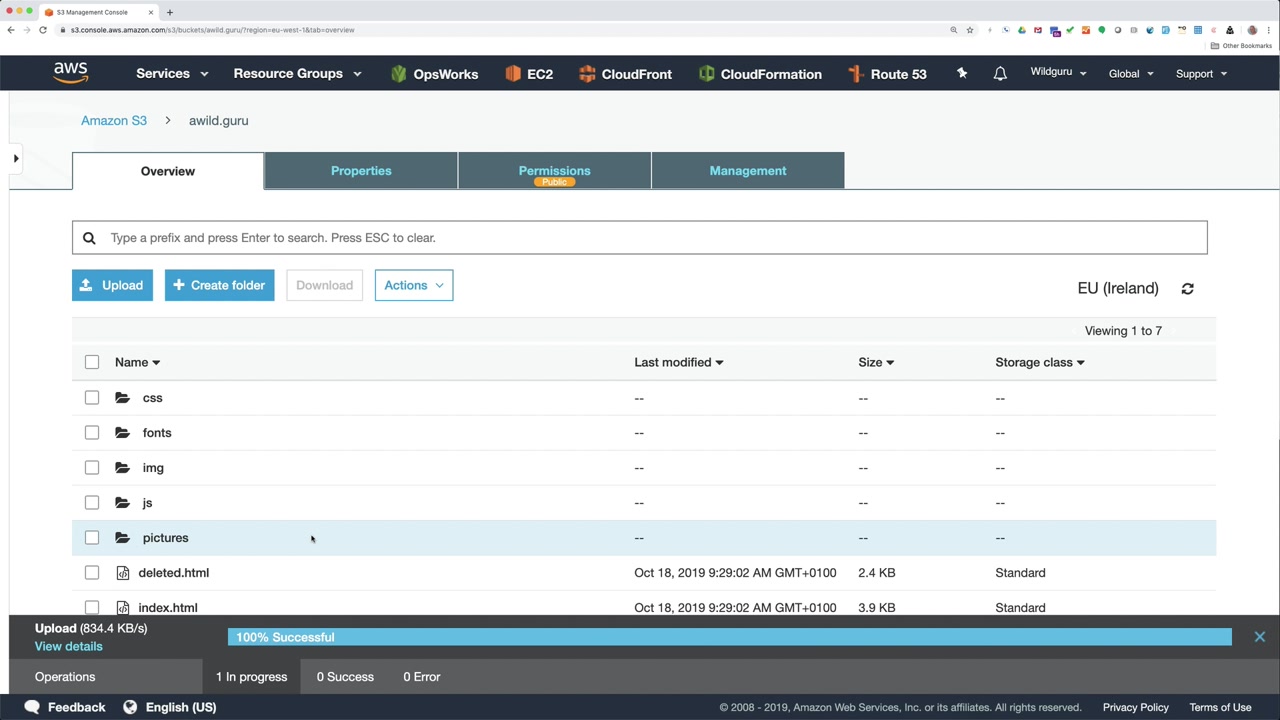Switch to the Overview tab
1280x720 pixels.
point(168,171)
